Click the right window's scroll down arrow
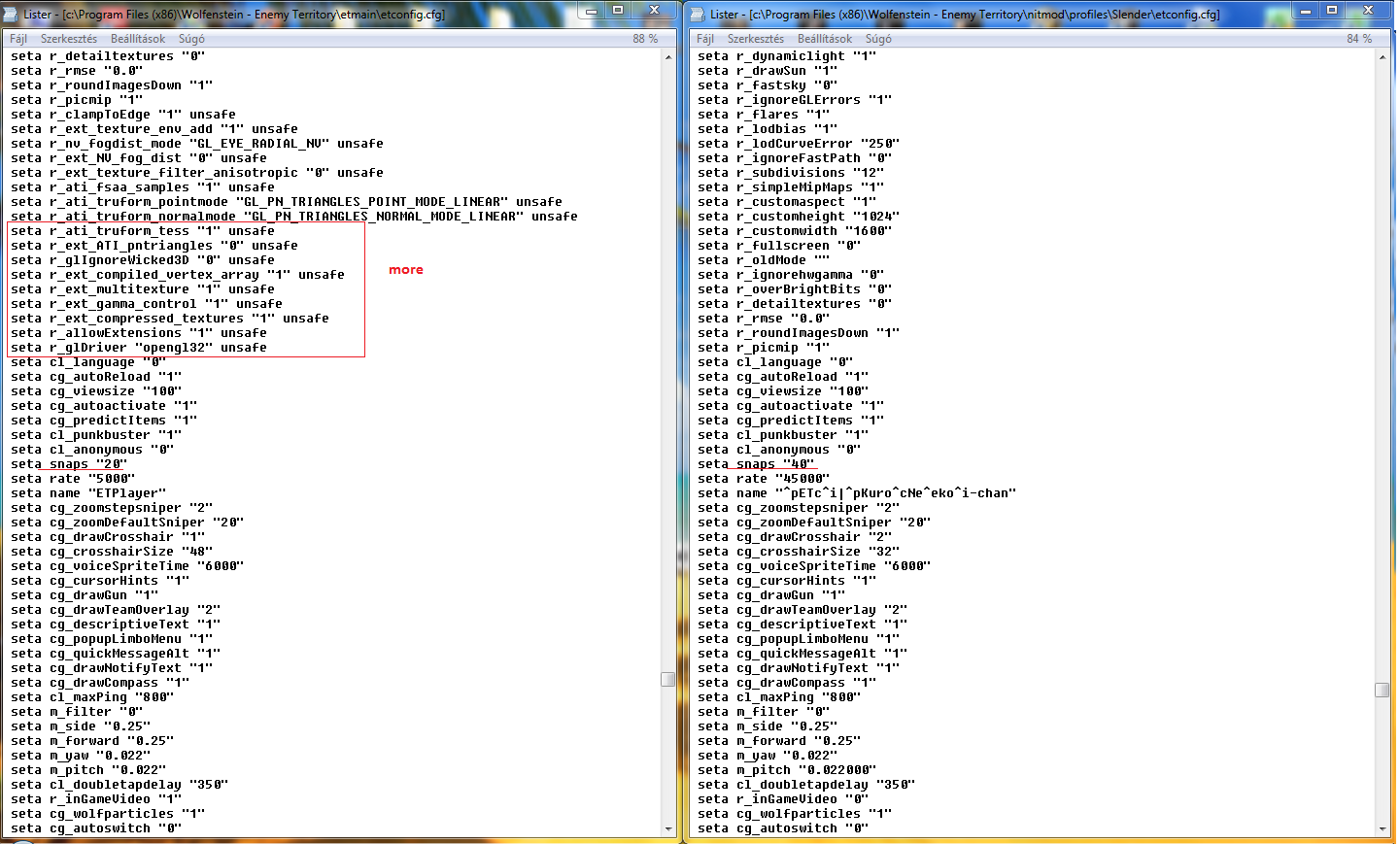This screenshot has height=844, width=1400. [x=1383, y=828]
